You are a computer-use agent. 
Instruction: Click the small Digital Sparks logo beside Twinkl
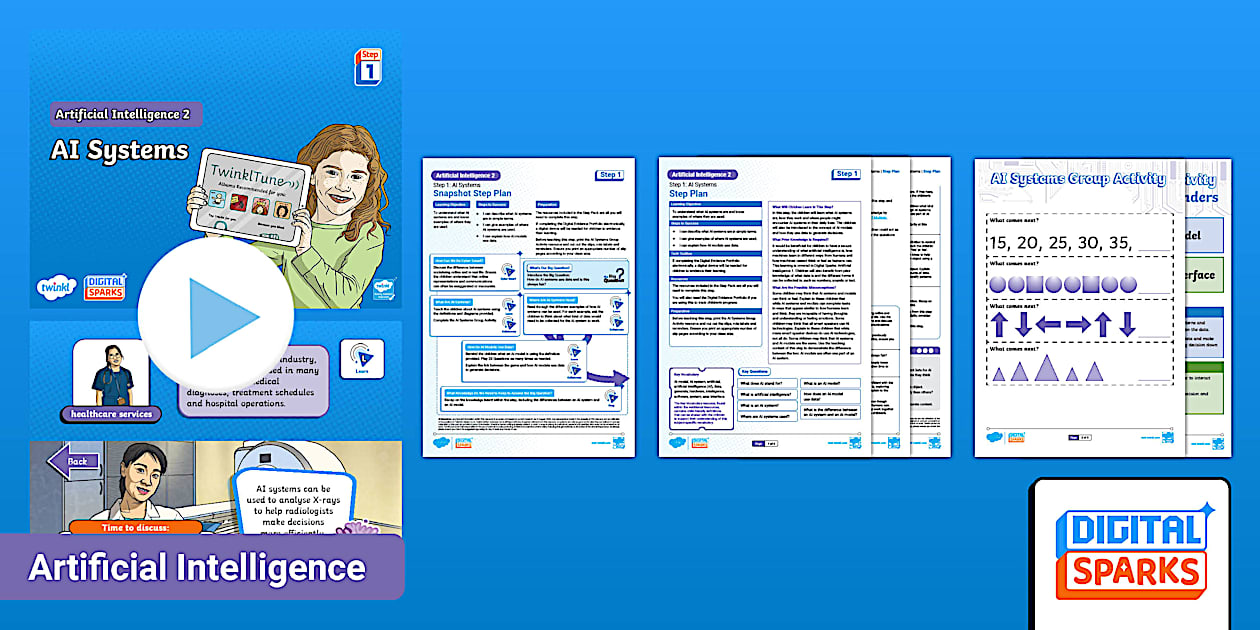[x=105, y=287]
